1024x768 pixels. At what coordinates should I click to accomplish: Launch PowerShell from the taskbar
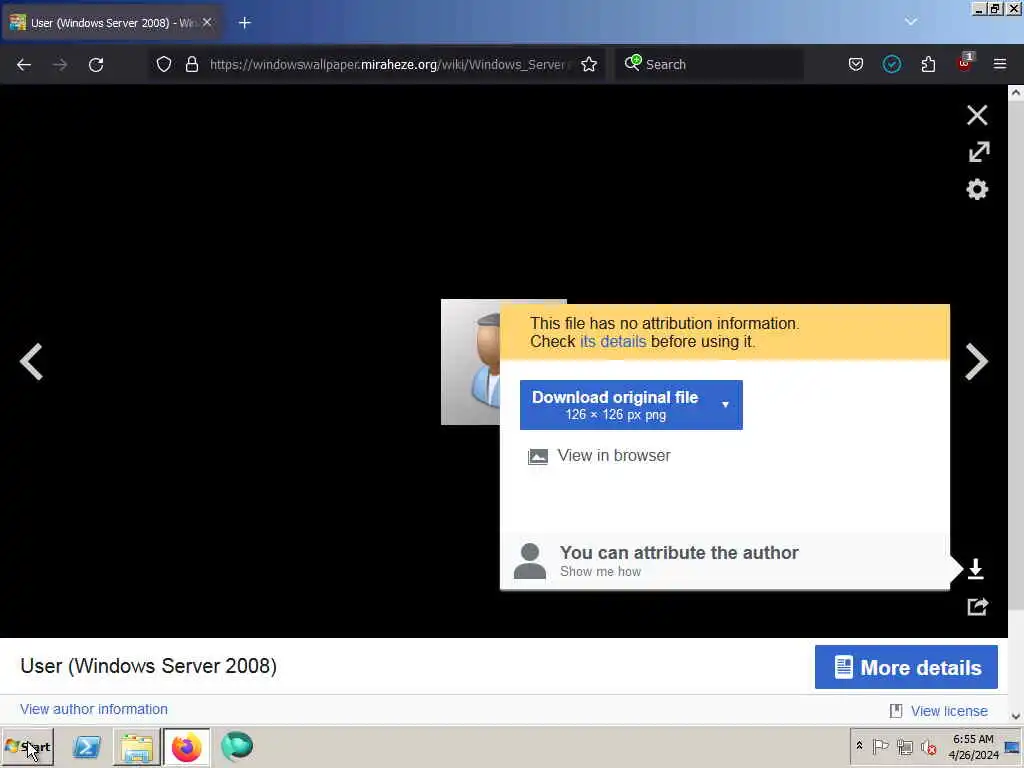tap(86, 747)
